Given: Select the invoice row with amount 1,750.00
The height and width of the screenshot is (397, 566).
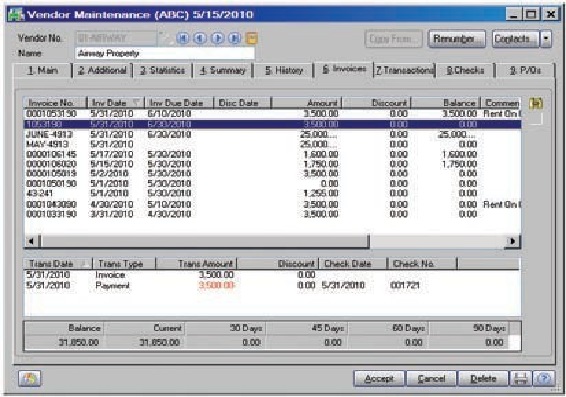Looking at the screenshot, I should (273, 164).
